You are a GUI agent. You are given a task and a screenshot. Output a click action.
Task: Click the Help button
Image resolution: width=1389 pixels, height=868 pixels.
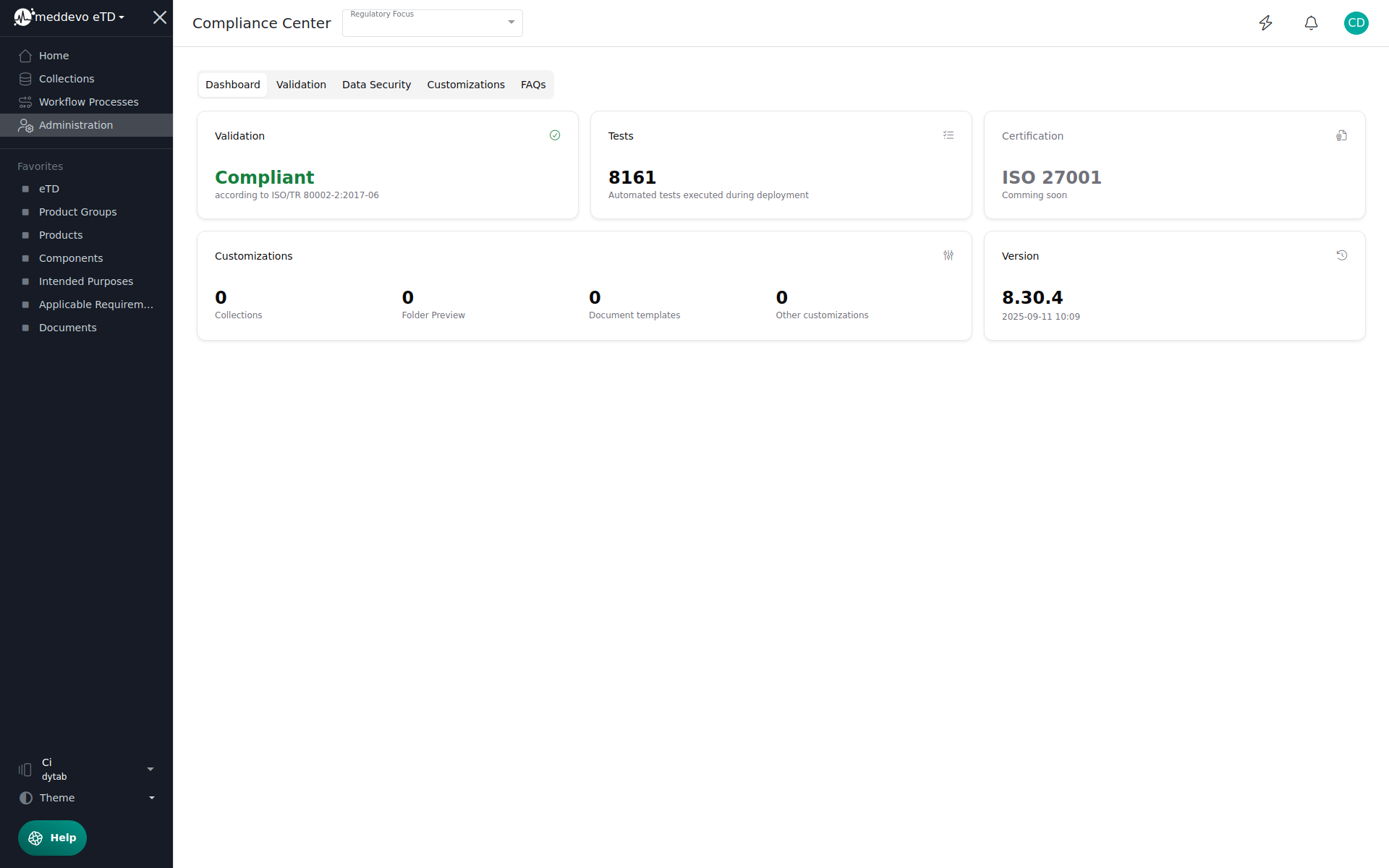click(x=52, y=838)
